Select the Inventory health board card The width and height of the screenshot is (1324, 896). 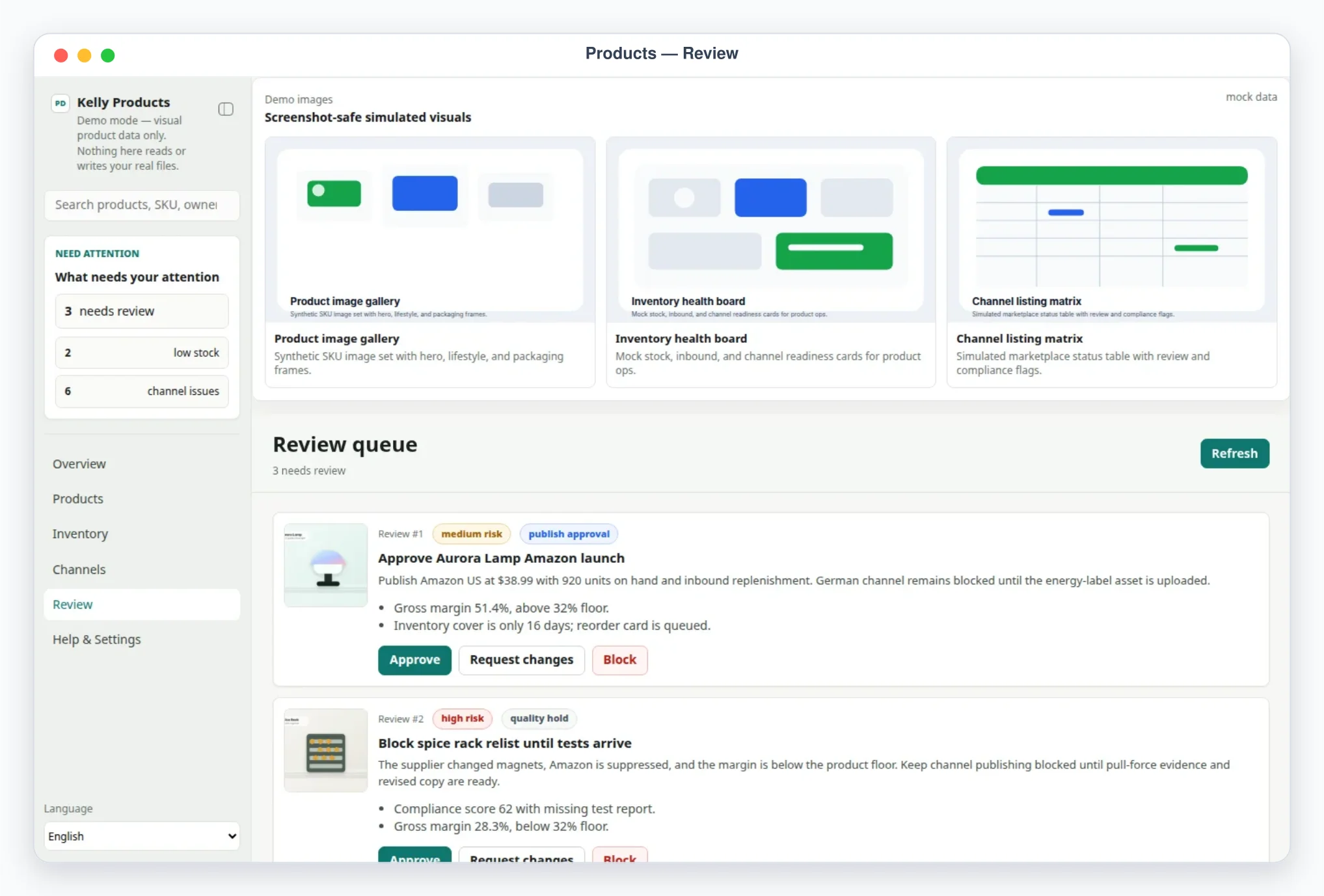click(771, 262)
